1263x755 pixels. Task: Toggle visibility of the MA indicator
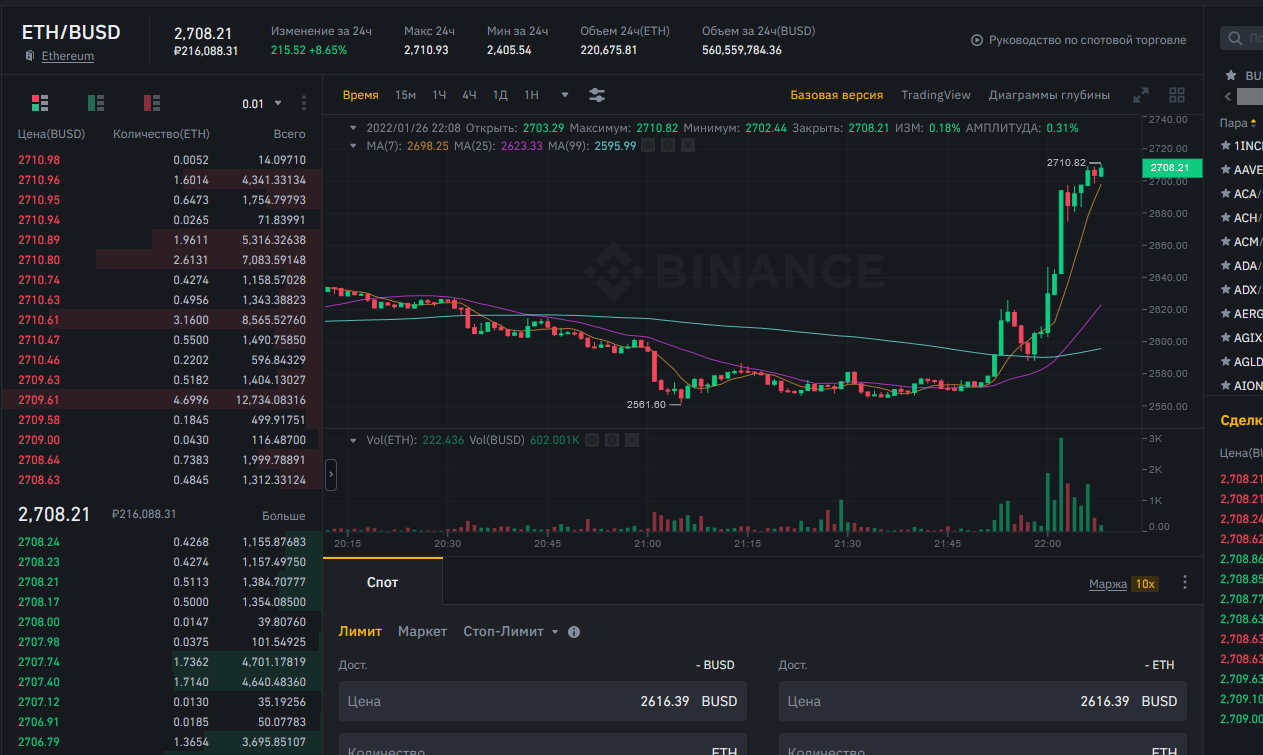click(x=648, y=146)
